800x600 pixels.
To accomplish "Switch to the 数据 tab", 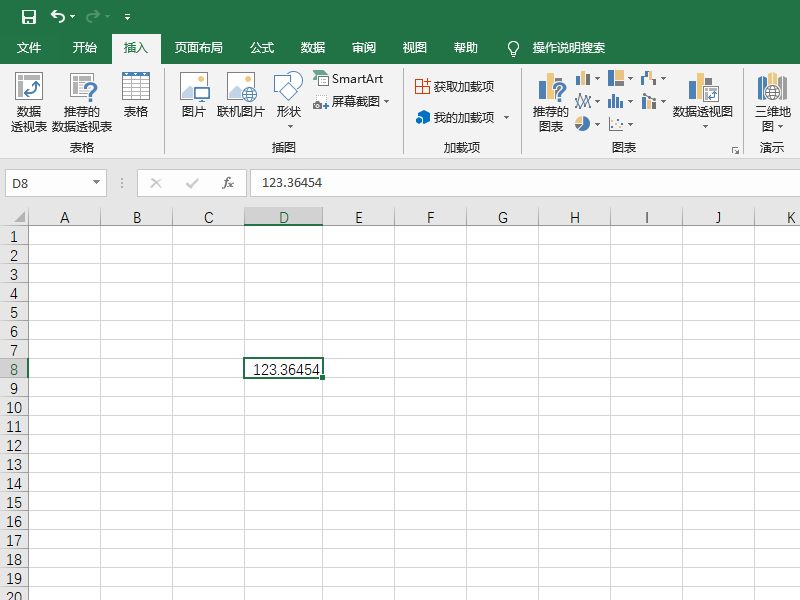I will pyautogui.click(x=313, y=48).
